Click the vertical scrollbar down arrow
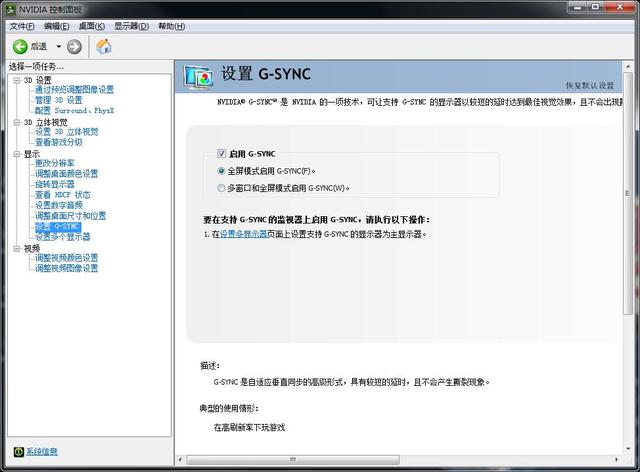 628,449
